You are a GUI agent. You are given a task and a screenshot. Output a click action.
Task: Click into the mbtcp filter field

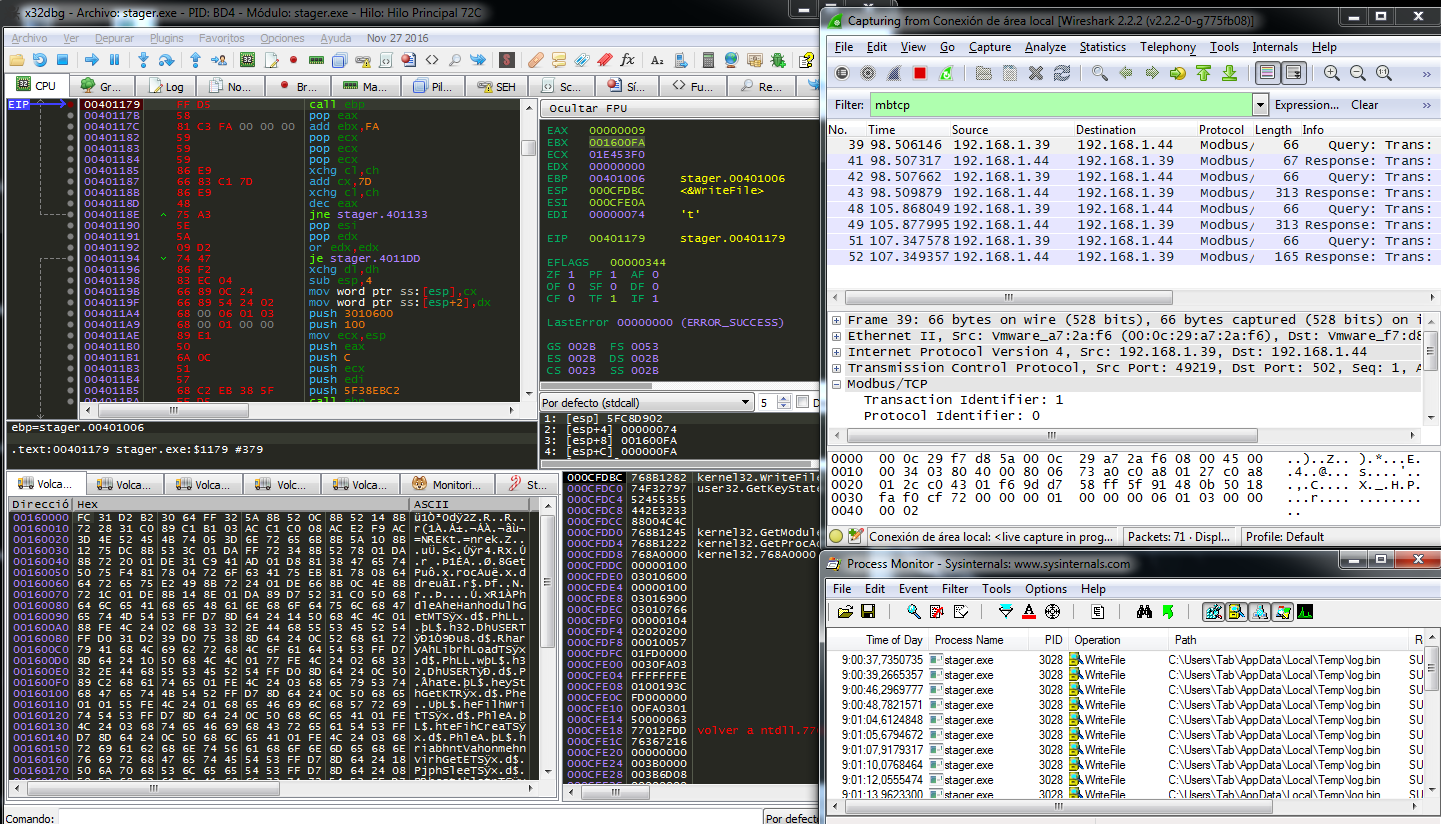[1050, 104]
